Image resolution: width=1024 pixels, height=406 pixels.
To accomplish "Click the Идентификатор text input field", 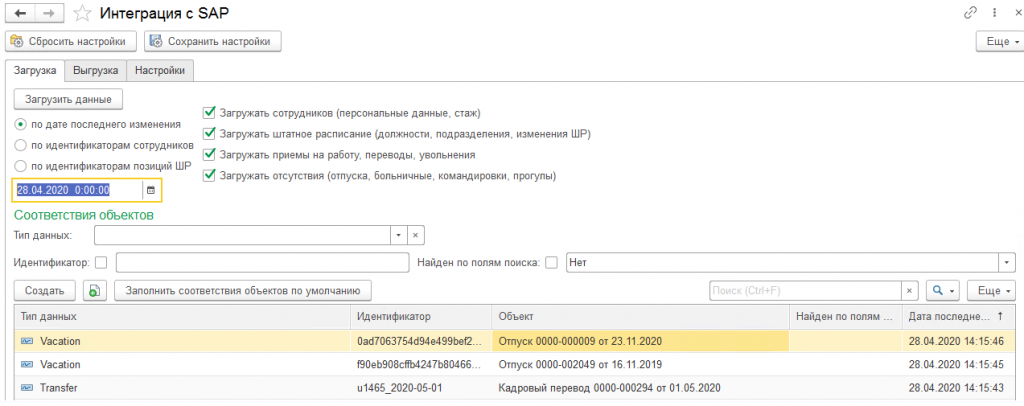I will click(262, 262).
